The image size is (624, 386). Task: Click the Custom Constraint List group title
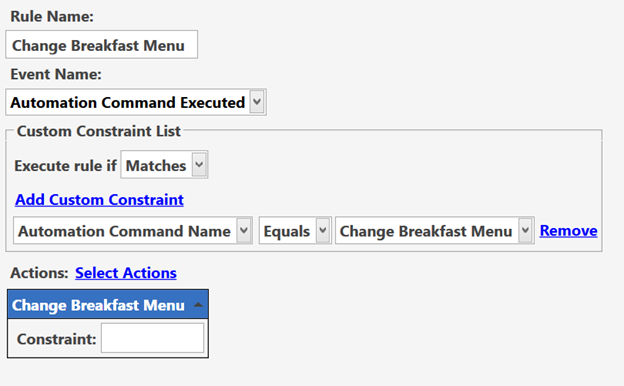(x=99, y=131)
